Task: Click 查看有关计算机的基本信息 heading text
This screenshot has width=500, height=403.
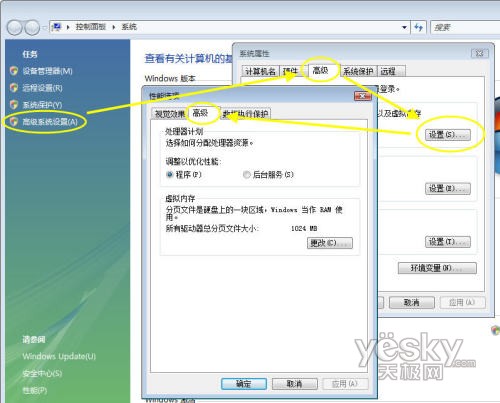Action: pos(188,59)
